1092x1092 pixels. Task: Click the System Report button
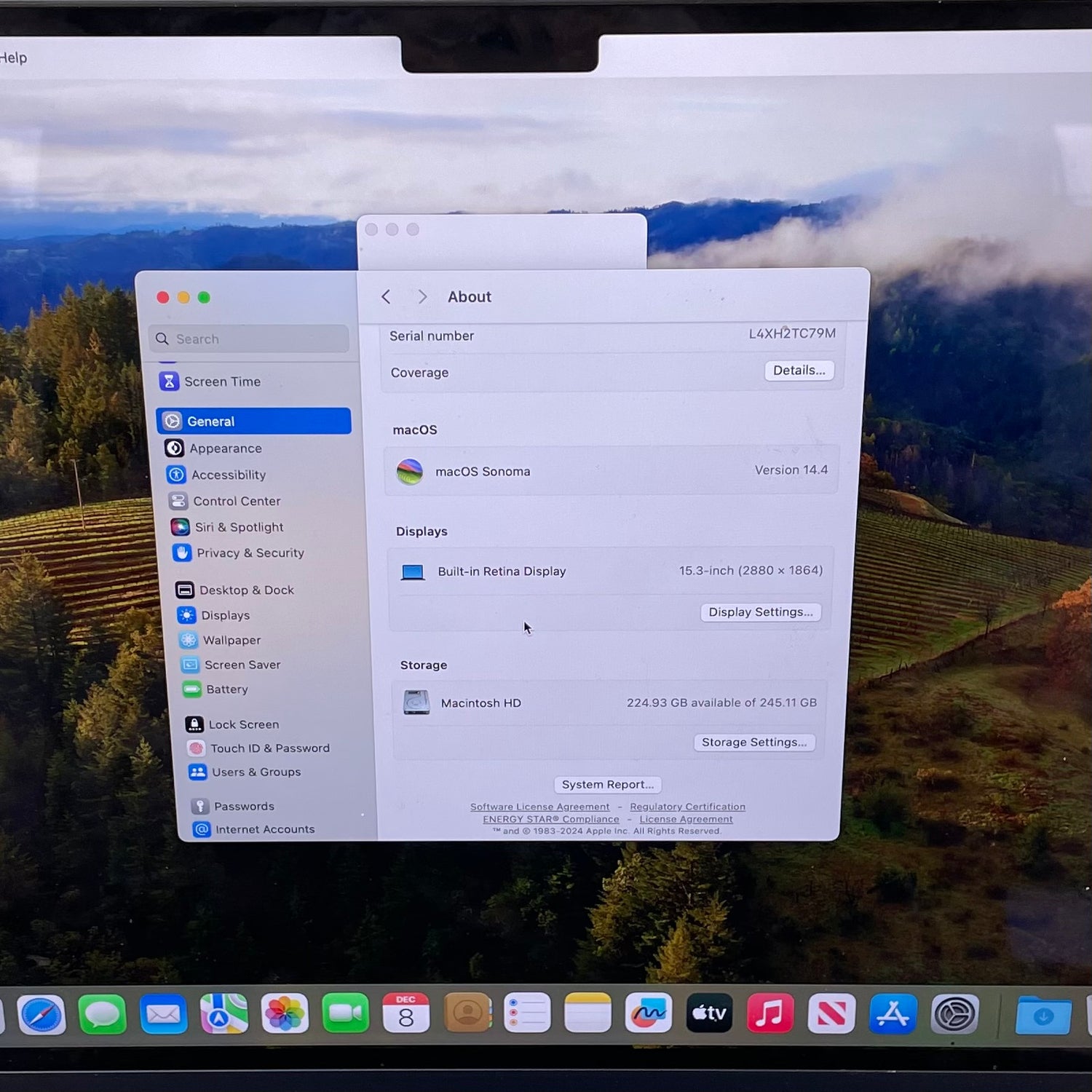(x=607, y=785)
